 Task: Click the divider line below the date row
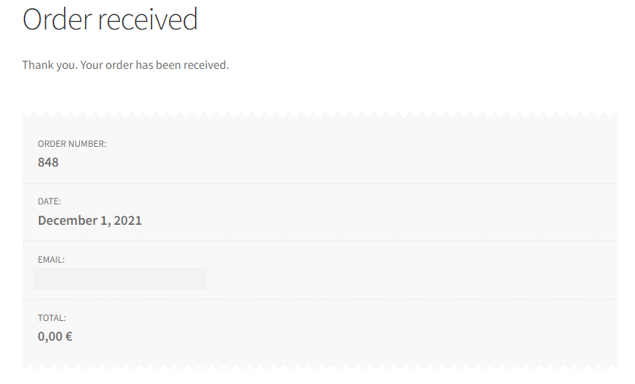(320, 241)
